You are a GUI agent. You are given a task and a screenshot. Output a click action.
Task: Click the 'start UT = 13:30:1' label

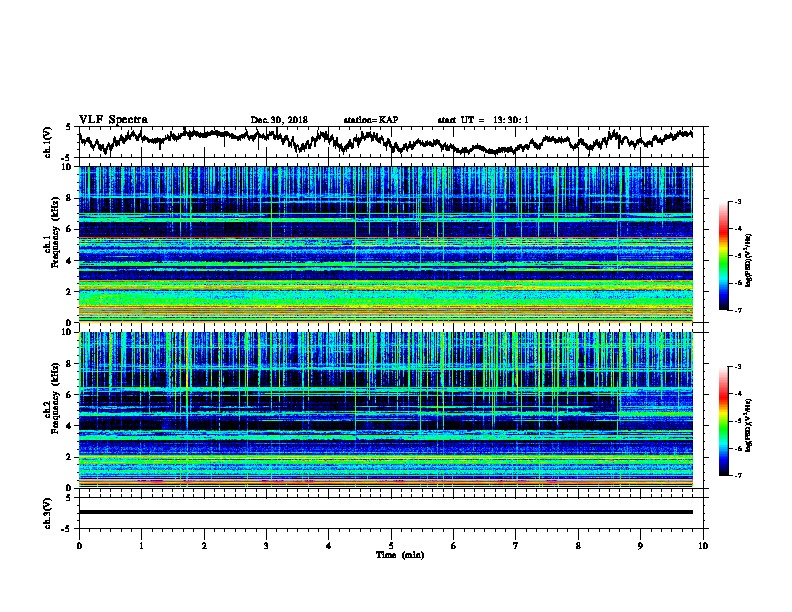483,120
